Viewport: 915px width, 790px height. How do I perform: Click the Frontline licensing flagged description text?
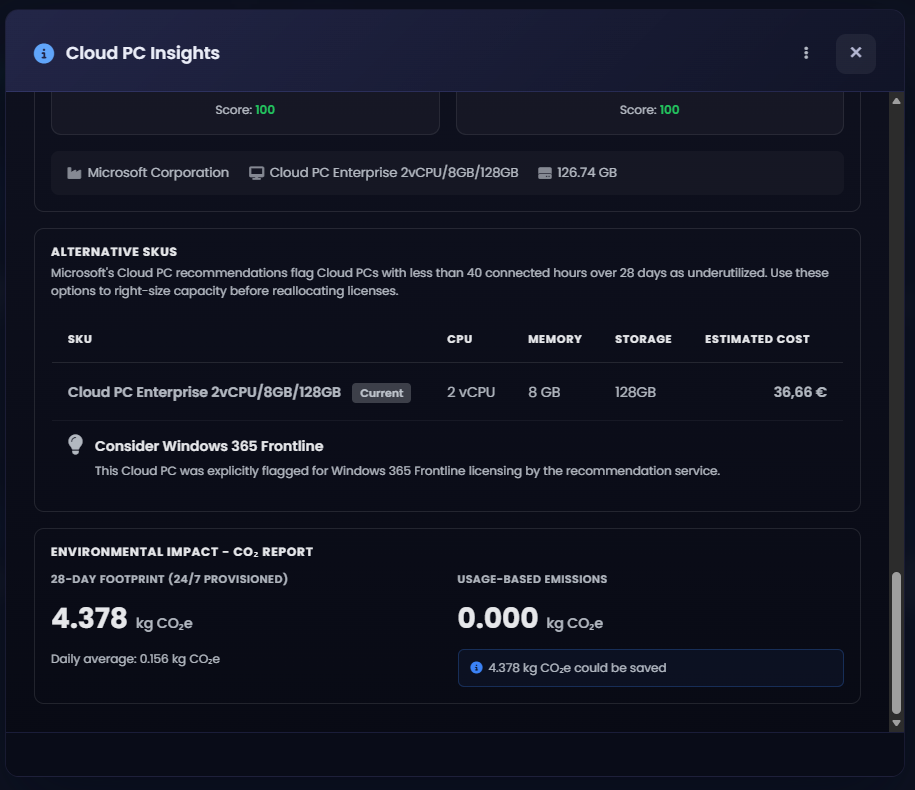pos(407,471)
